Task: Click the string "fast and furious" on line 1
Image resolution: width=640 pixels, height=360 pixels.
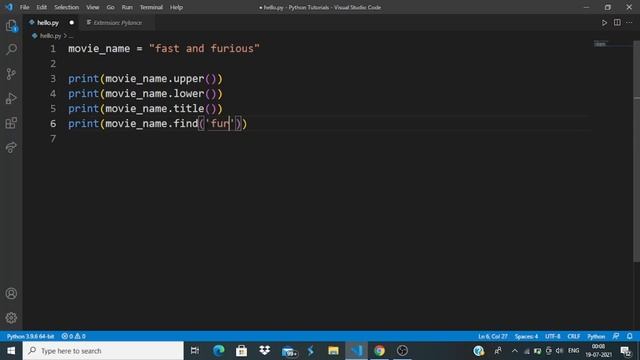Action: click(204, 49)
